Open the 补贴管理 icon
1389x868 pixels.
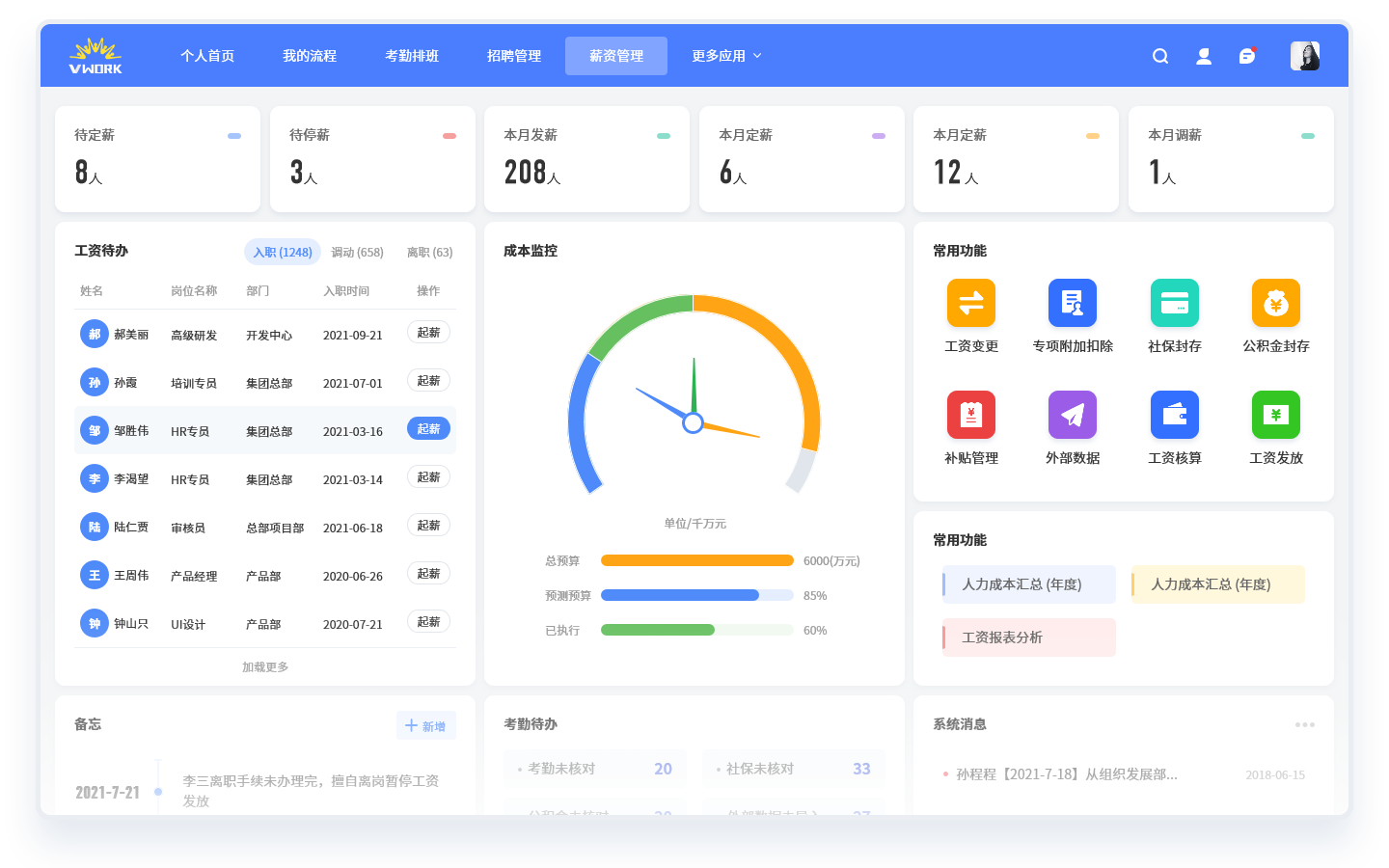pyautogui.click(x=970, y=415)
